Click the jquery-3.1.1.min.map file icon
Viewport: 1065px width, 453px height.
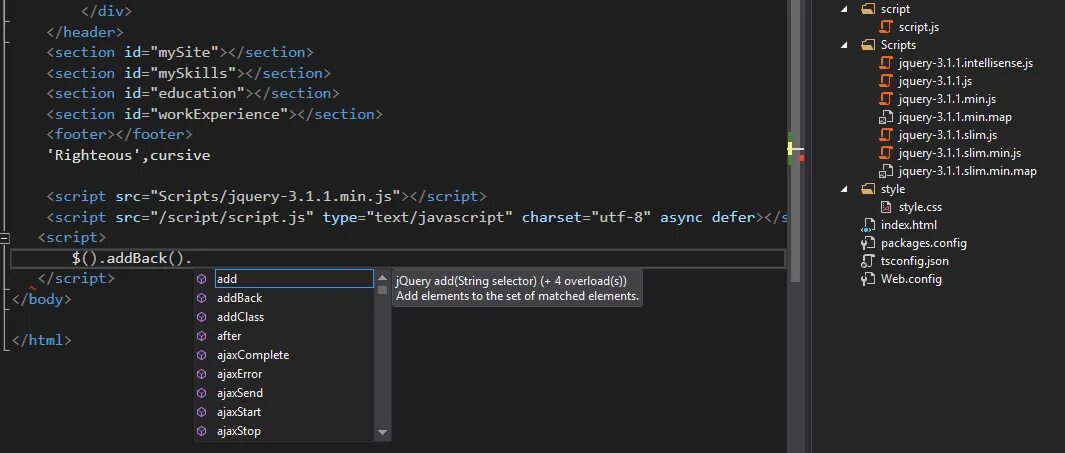pos(886,117)
